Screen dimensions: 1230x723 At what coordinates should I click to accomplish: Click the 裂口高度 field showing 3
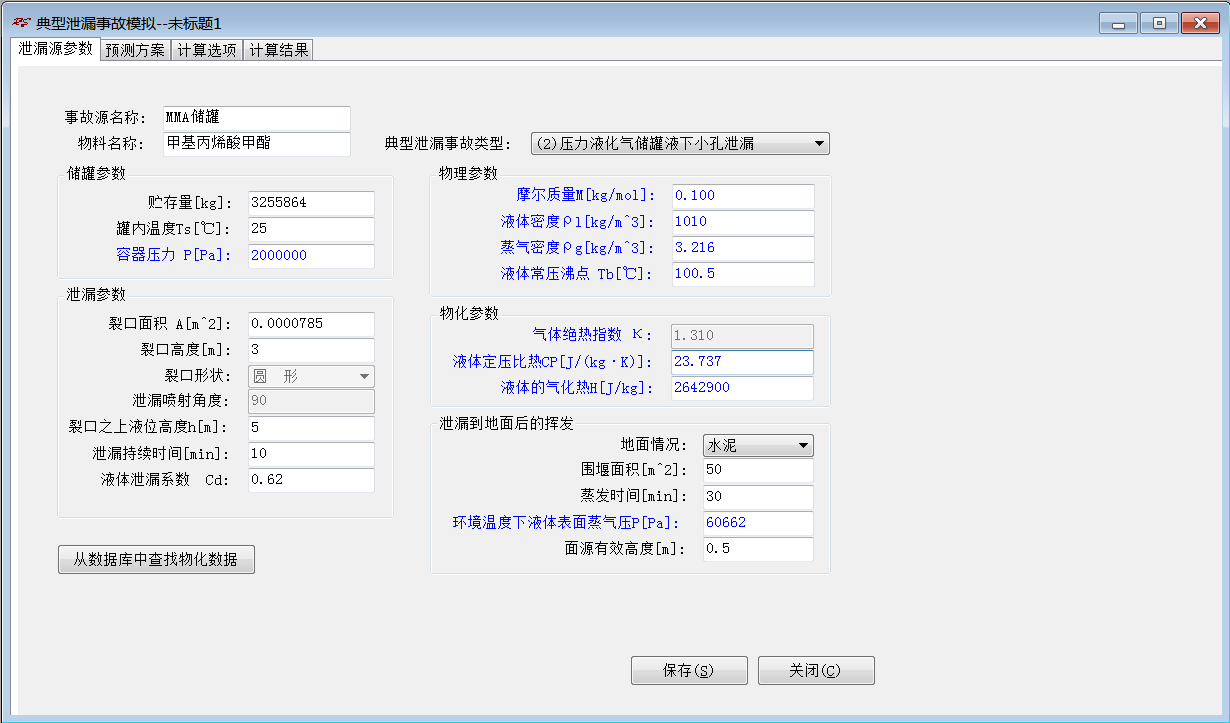coord(311,351)
